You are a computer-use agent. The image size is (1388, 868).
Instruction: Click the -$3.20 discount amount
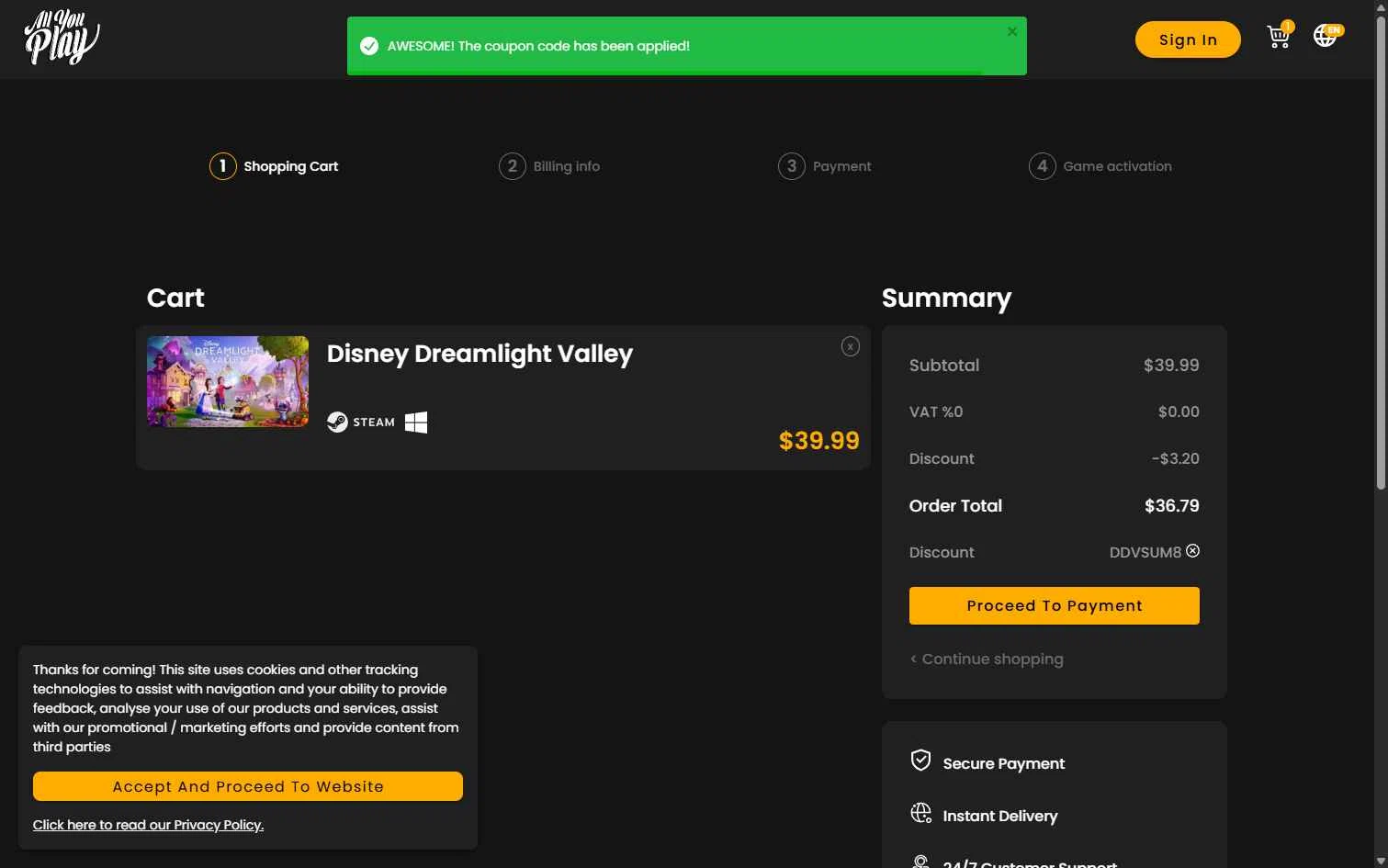point(1175,458)
